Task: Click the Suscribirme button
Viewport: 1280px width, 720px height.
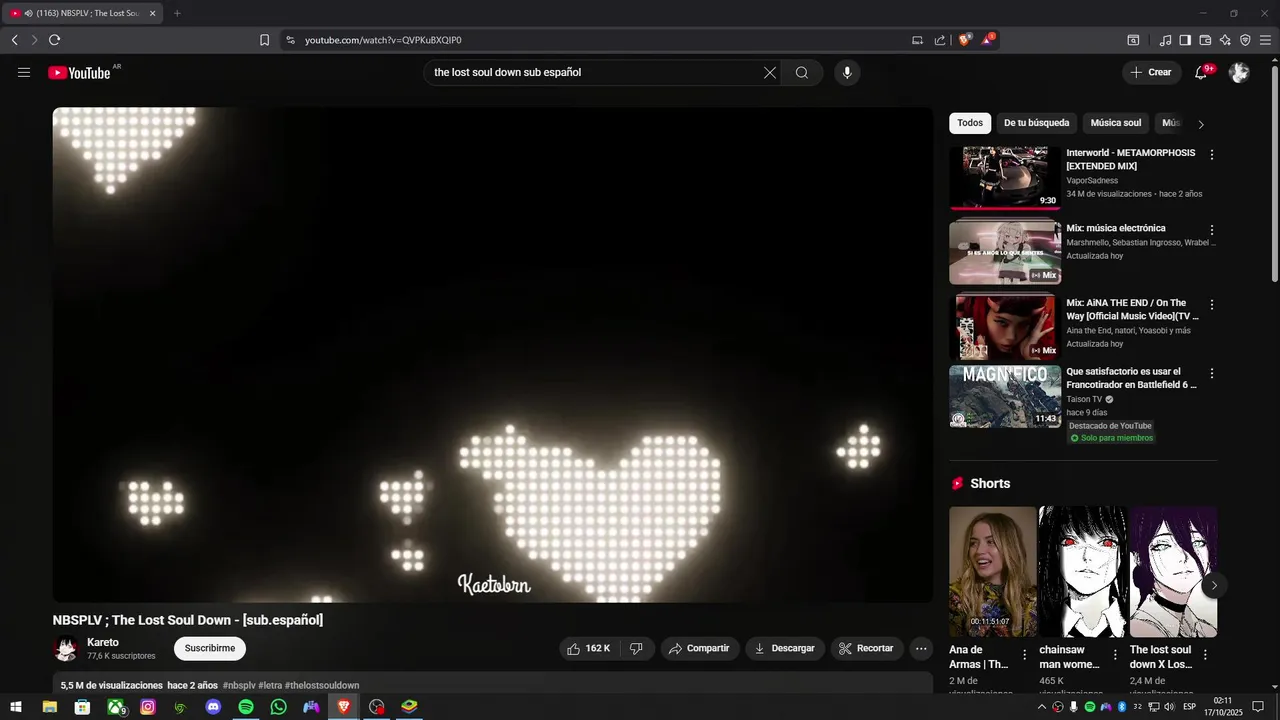Action: (x=210, y=648)
